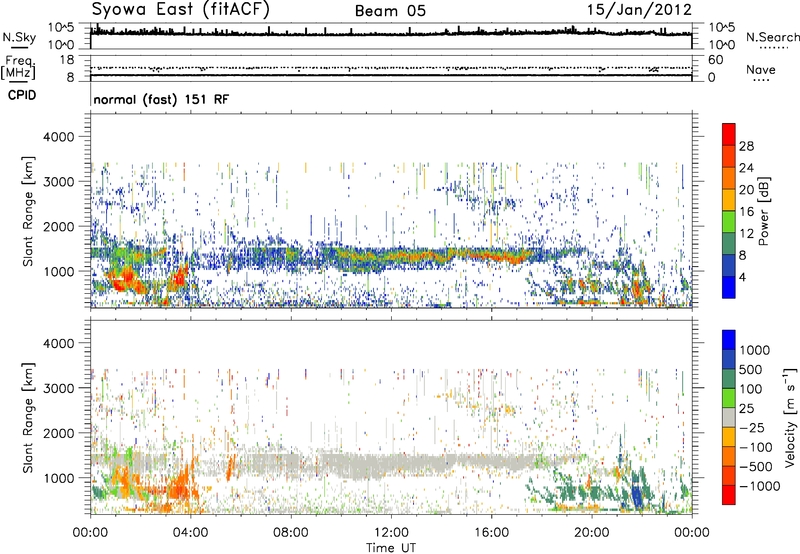Click the "3000" tick on the power panel
The width and height of the screenshot is (800, 554).
(58, 182)
